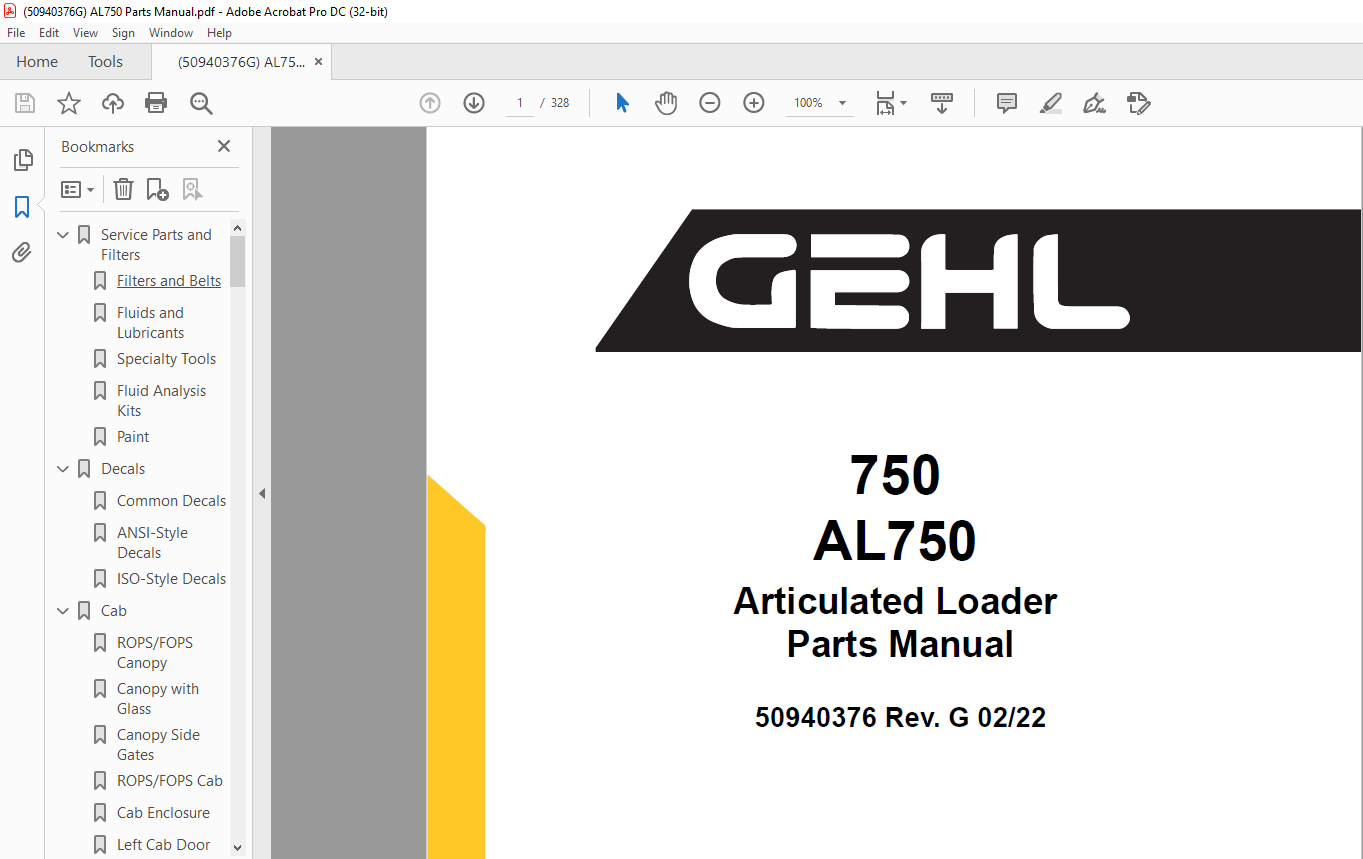Delete selected bookmark with trash icon

[x=123, y=189]
